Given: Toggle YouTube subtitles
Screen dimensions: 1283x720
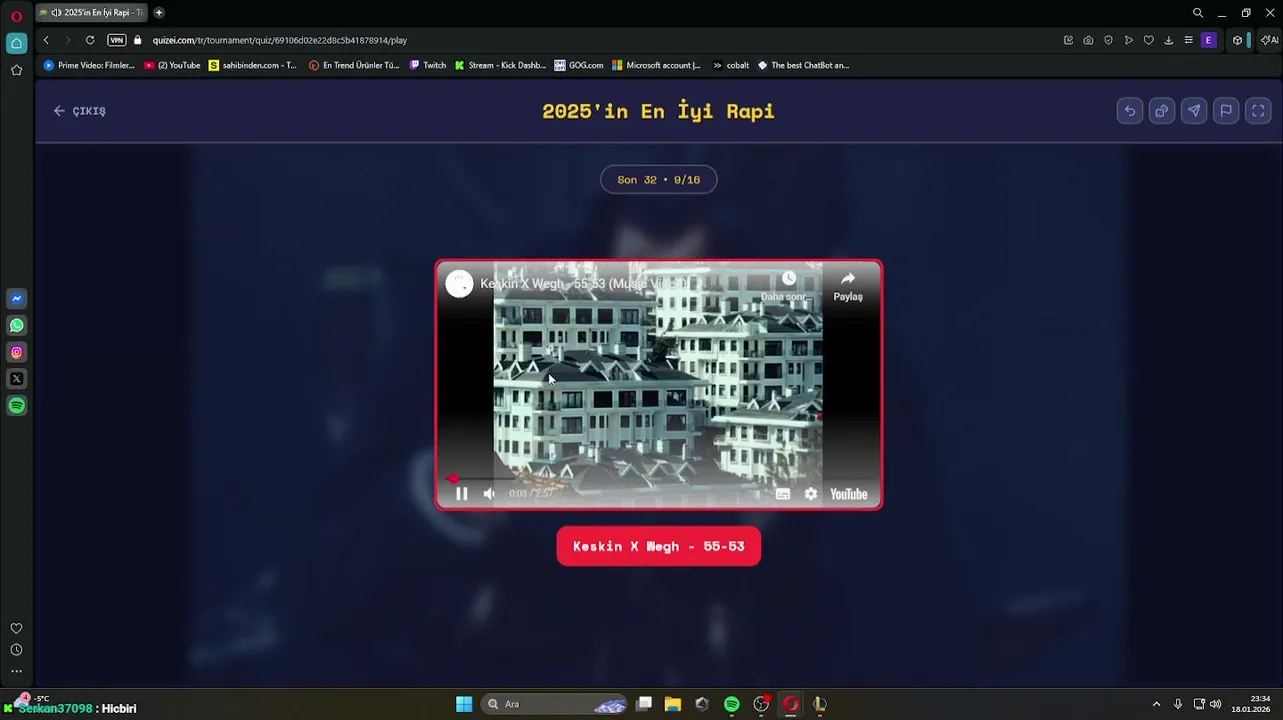Looking at the screenshot, I should click(783, 494).
